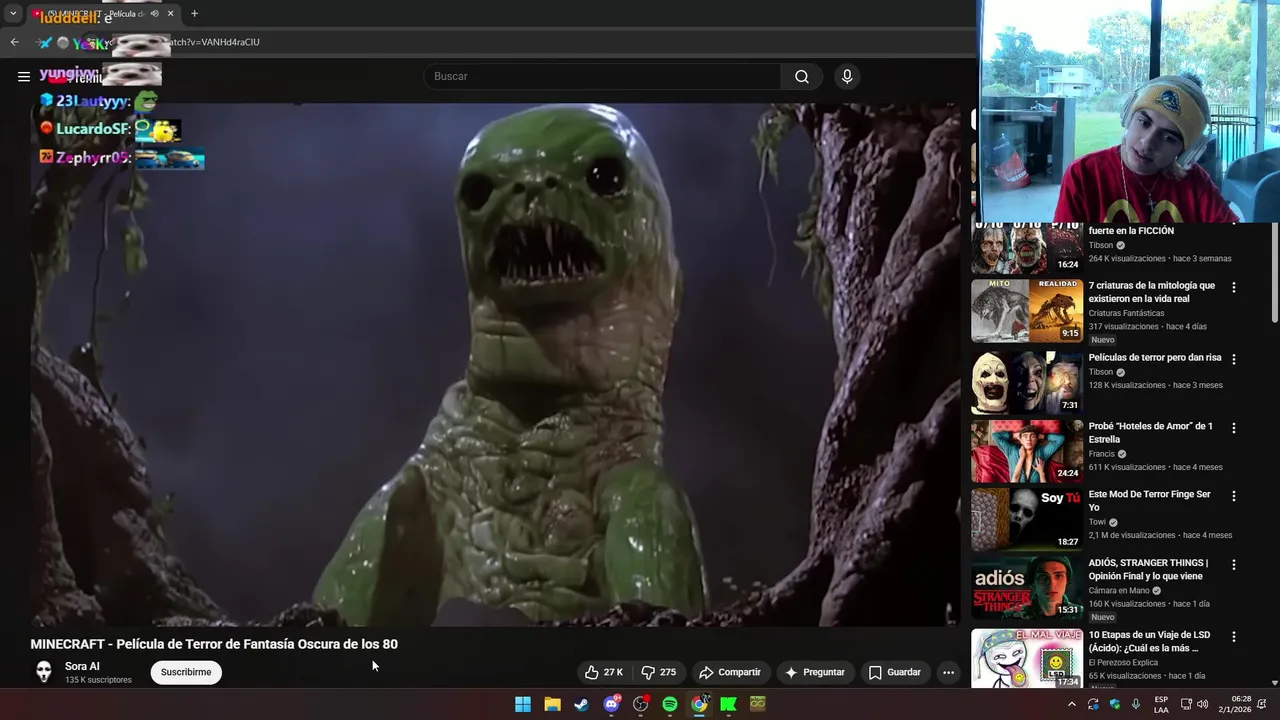Open Steam from the taskbar

(x=581, y=704)
